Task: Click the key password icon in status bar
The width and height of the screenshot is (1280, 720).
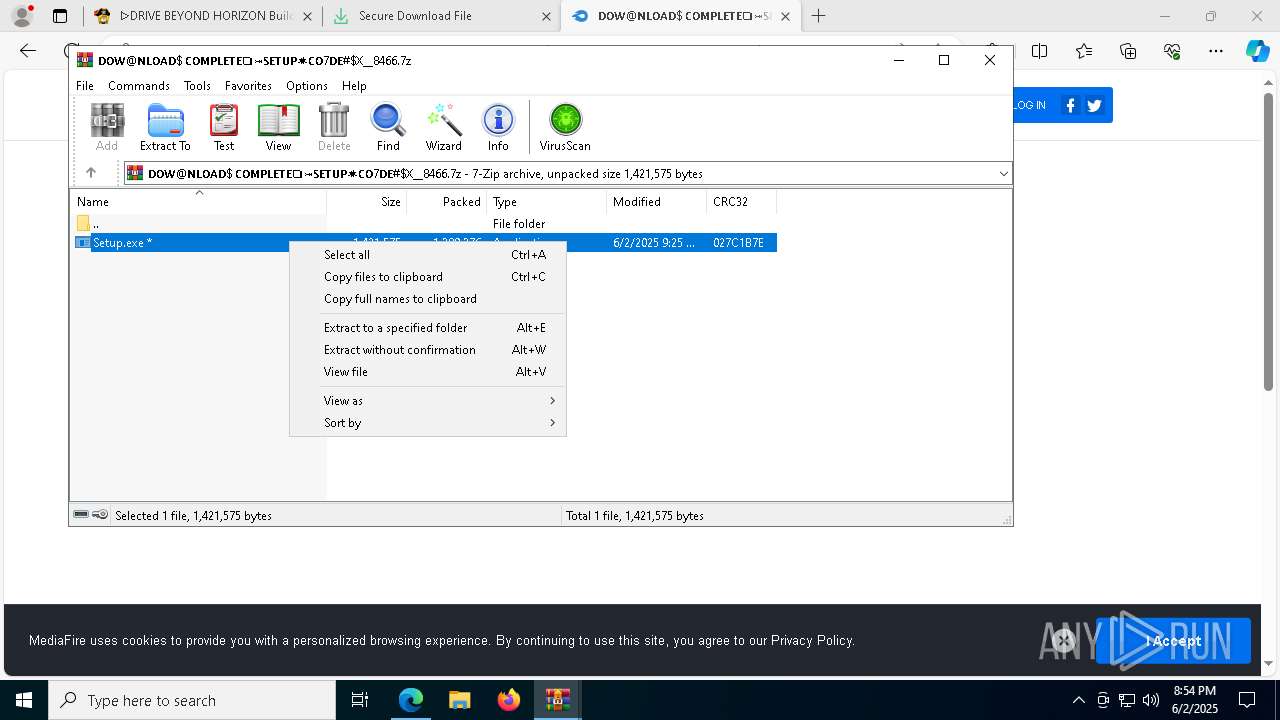Action: (100, 515)
